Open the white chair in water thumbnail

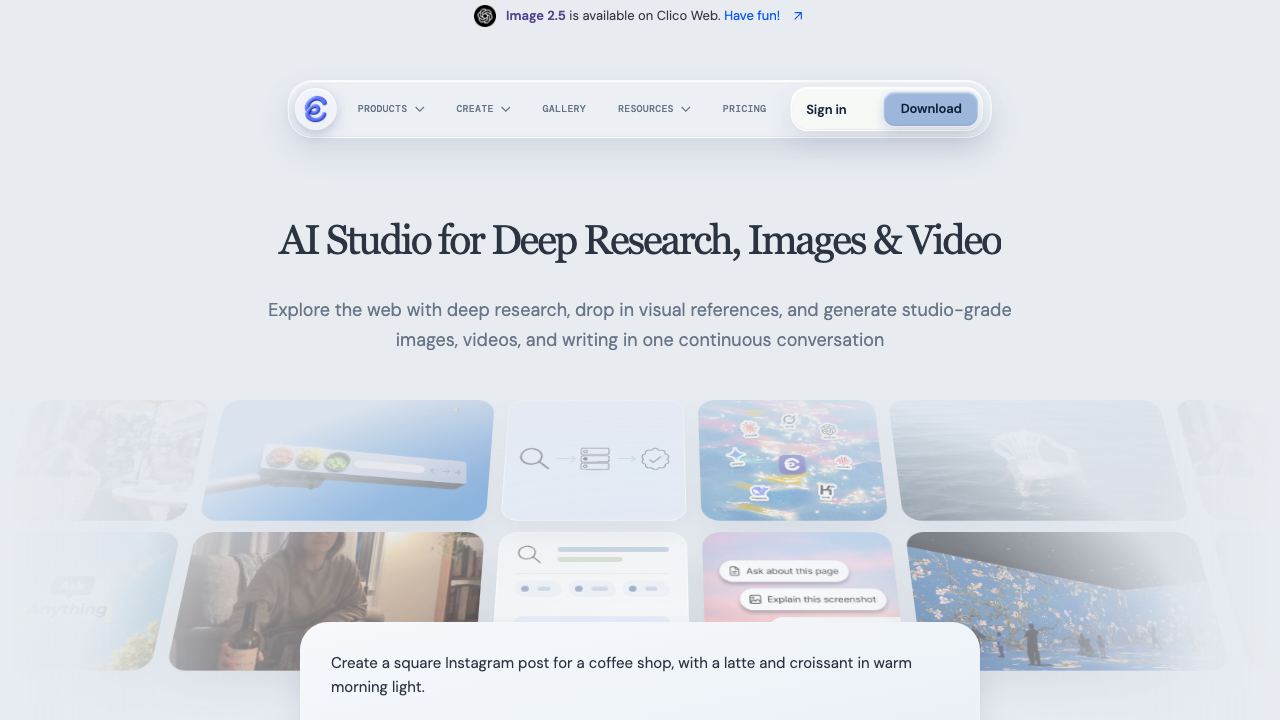[x=1038, y=460]
